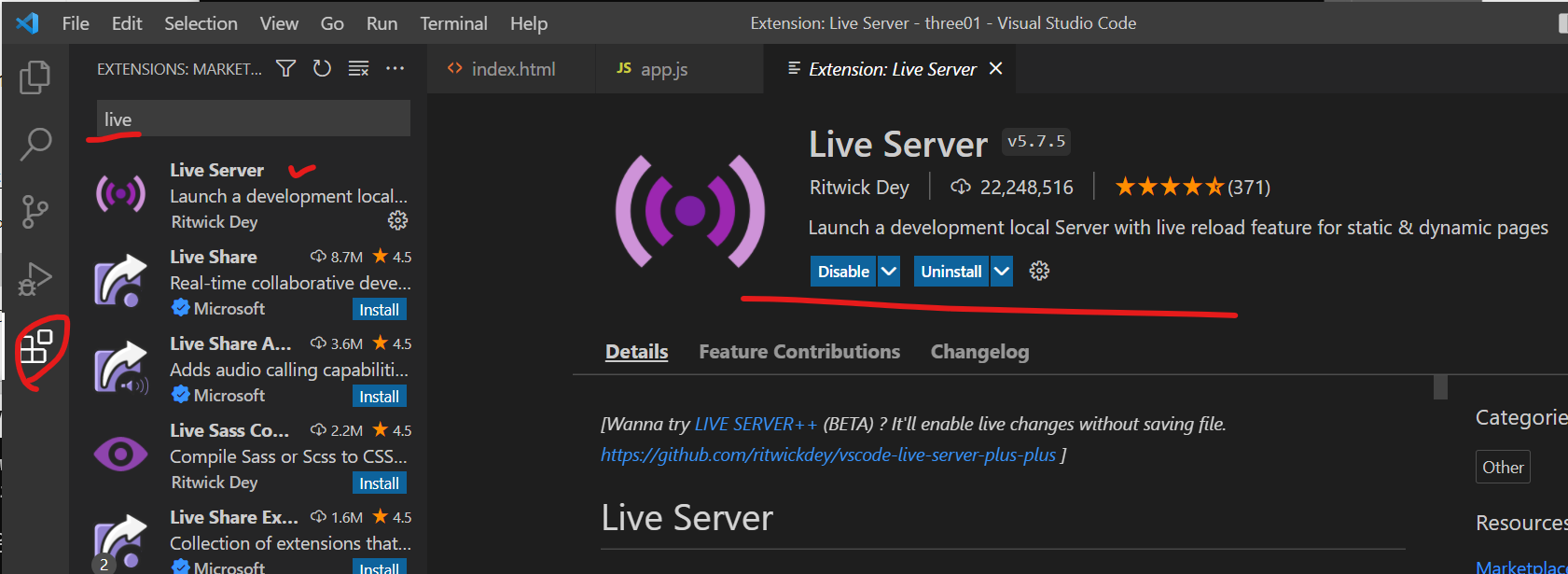Select Live Share Extension Pack entry title
Viewport: 1568px width, 574px height.
pyautogui.click(x=234, y=517)
